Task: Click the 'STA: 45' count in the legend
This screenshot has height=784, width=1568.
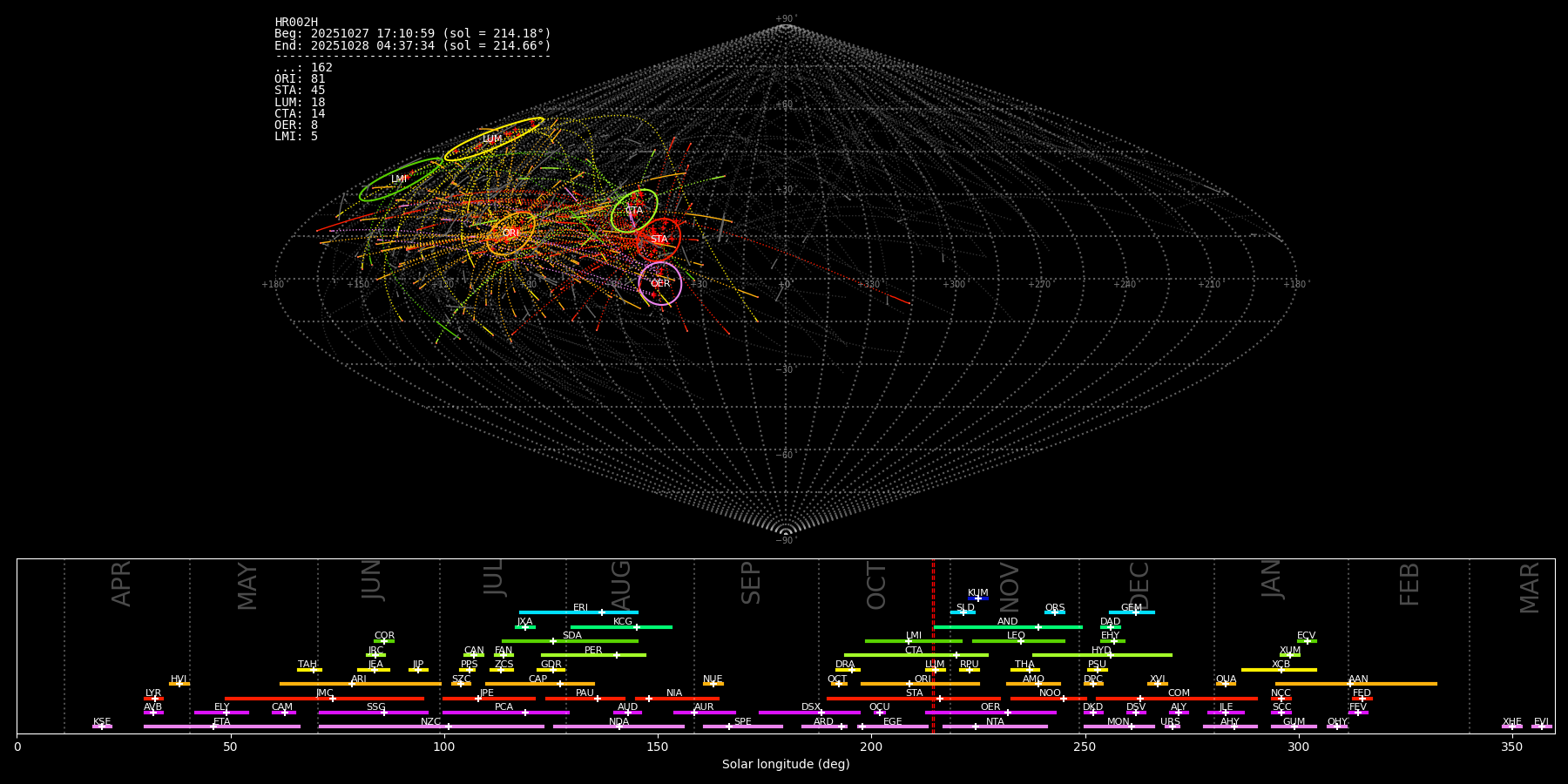Action: [300, 91]
